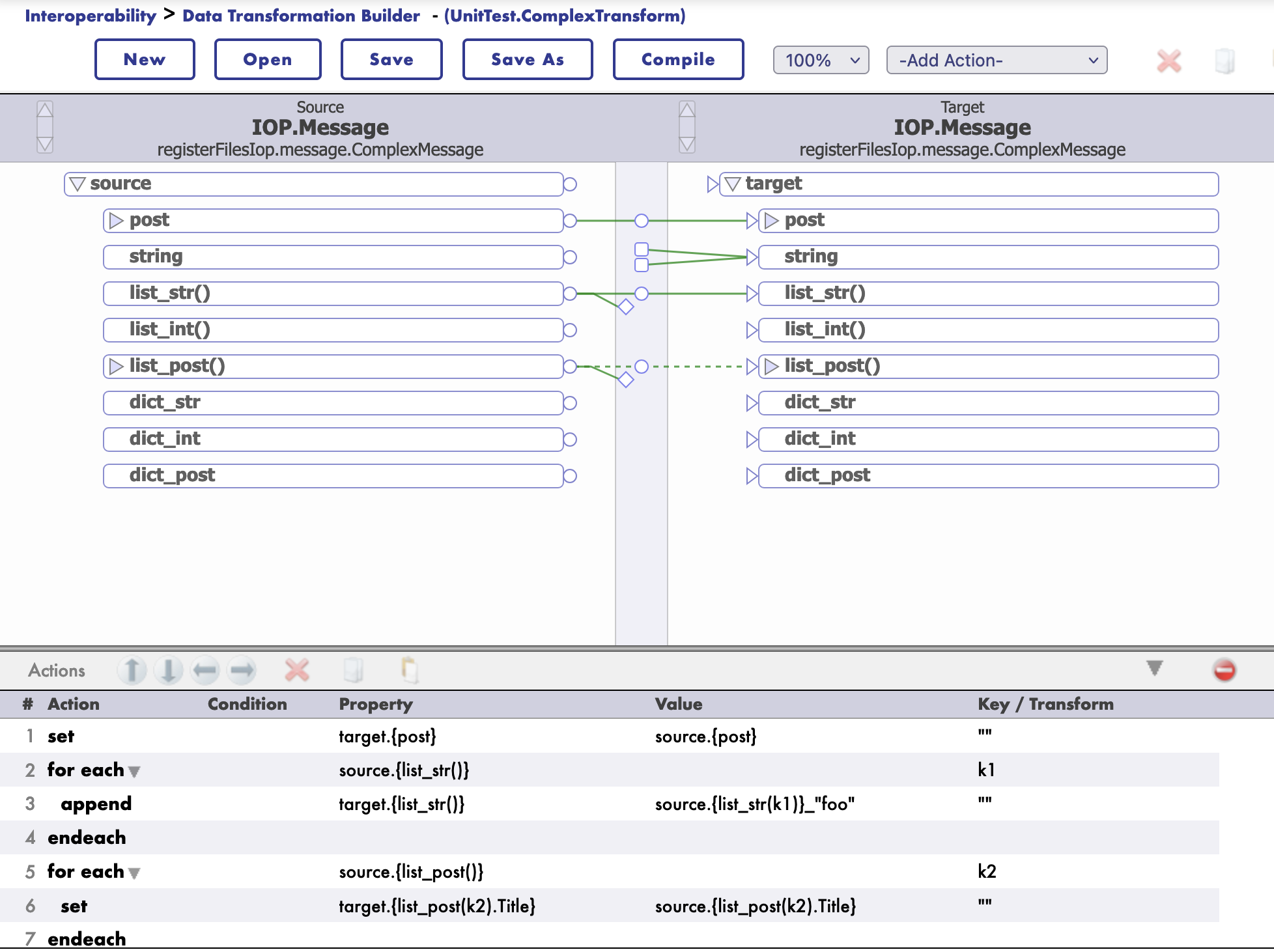Collapse the target root node

[x=733, y=184]
